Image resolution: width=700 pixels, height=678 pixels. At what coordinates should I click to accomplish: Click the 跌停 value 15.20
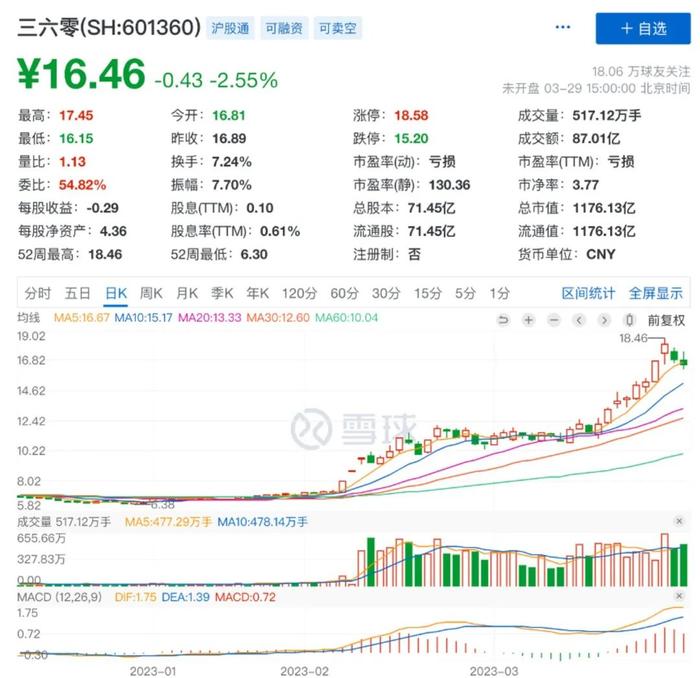pos(411,139)
